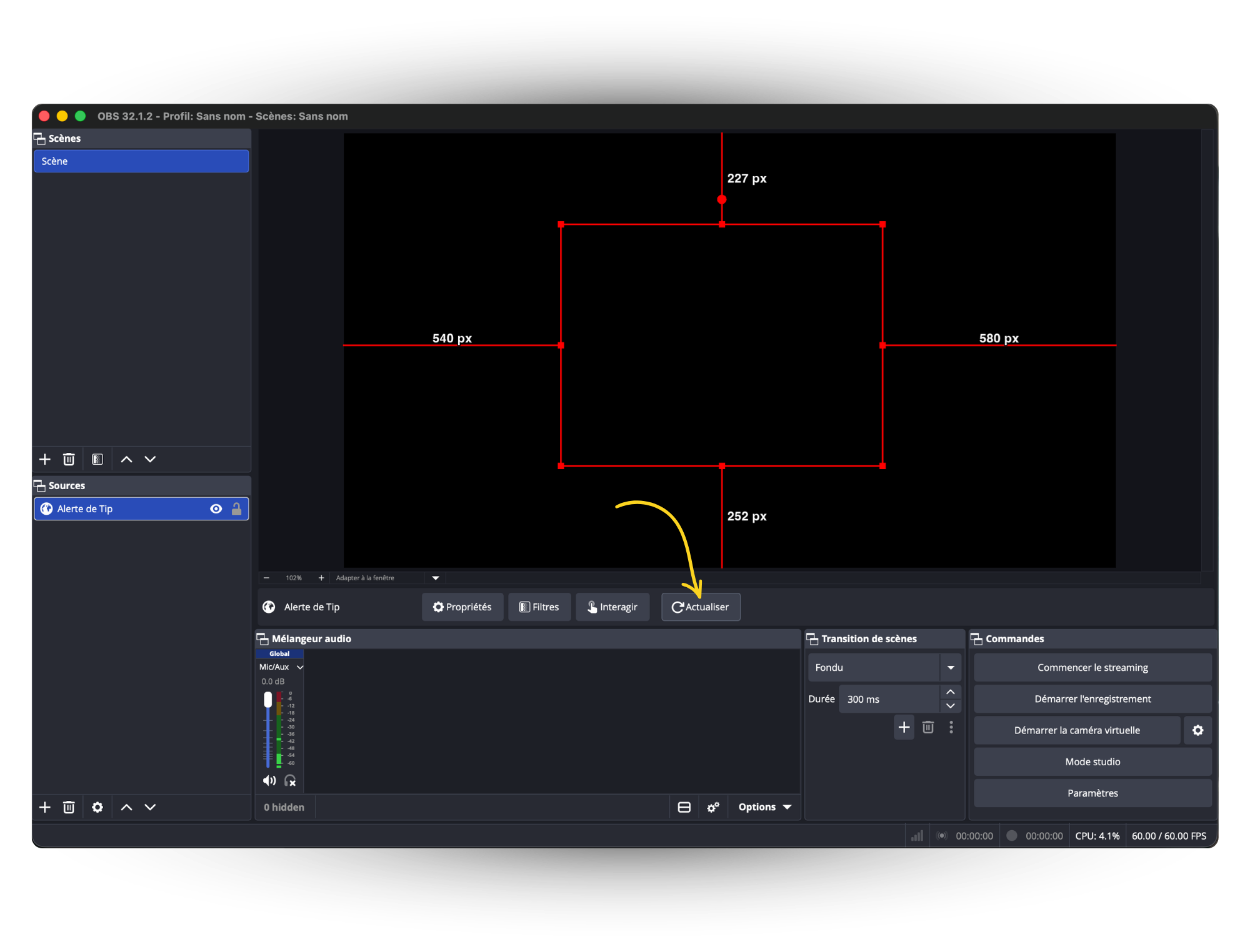Click the Mélangeur audio dock icon
The image size is (1250, 952).
(262, 638)
